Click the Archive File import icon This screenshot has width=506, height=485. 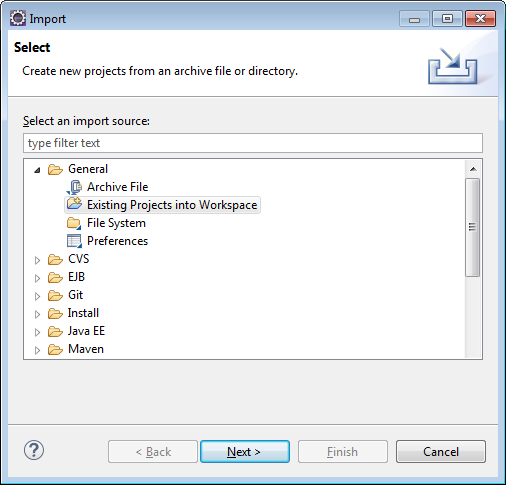coord(74,187)
